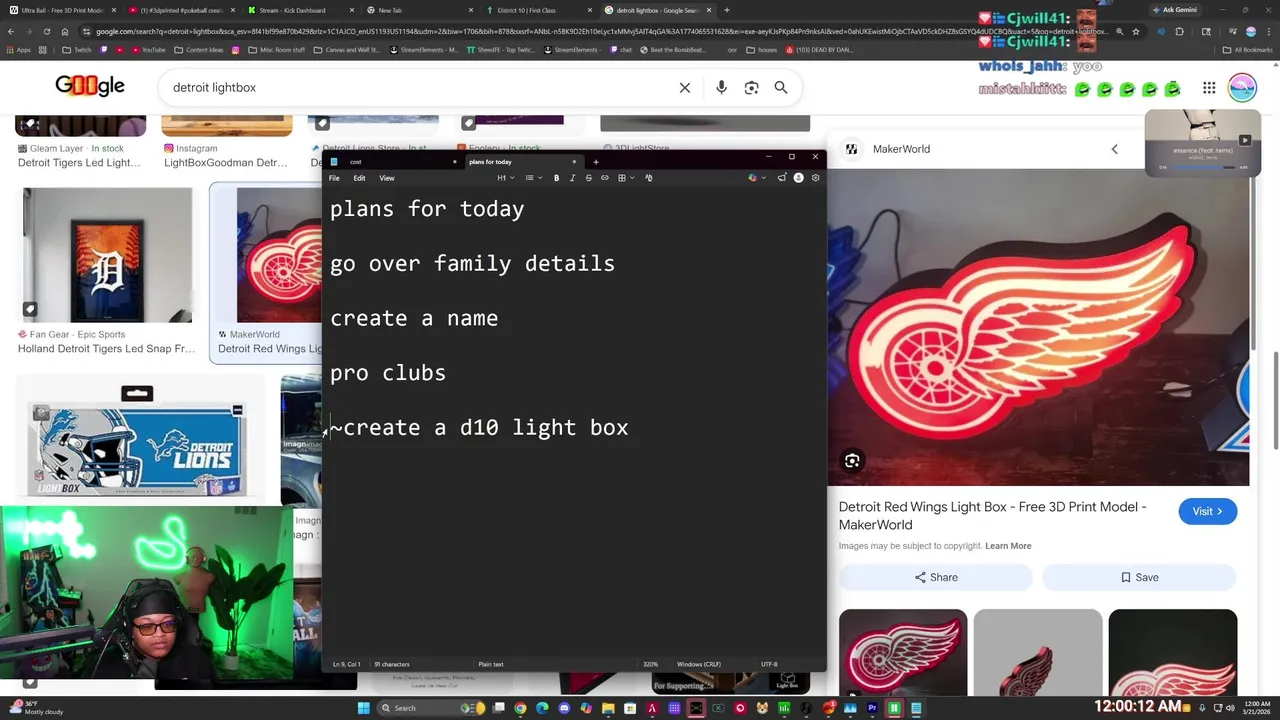Click the 'pro clubs' line in Notepad

388,373
